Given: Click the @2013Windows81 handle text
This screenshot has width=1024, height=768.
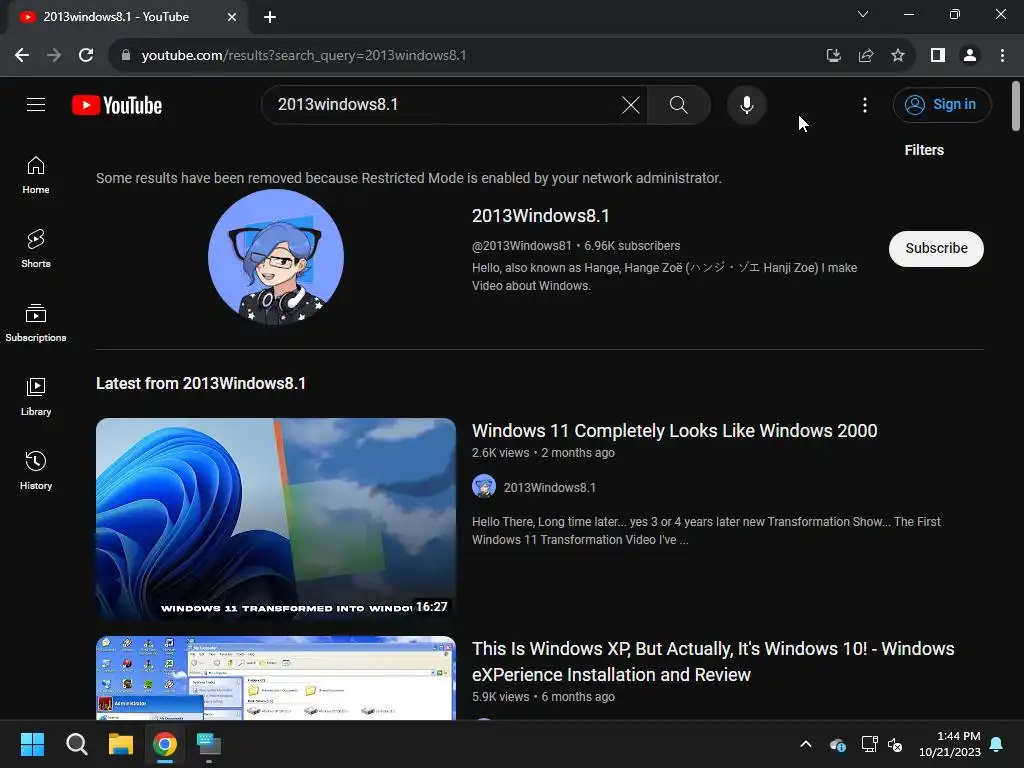Looking at the screenshot, I should (x=521, y=246).
